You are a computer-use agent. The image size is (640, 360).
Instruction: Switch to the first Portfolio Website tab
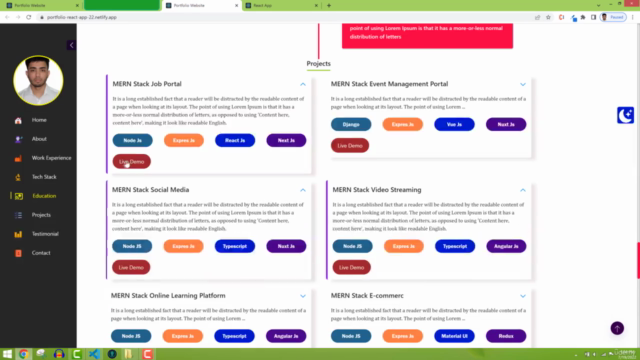pos(42,6)
